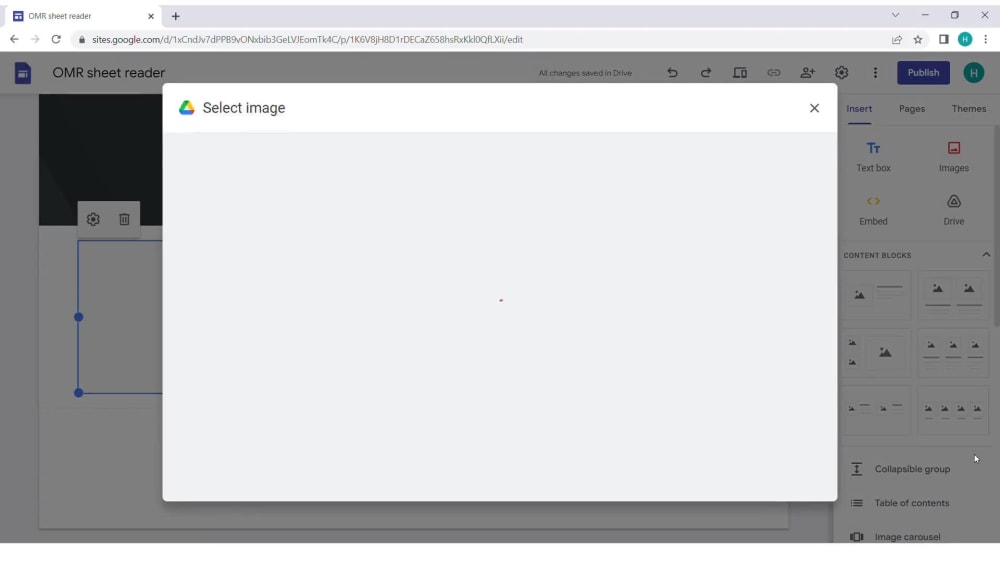Screen dimensions: 1000x563
Task: Delete the selected section with trash icon
Action: [x=124, y=219]
